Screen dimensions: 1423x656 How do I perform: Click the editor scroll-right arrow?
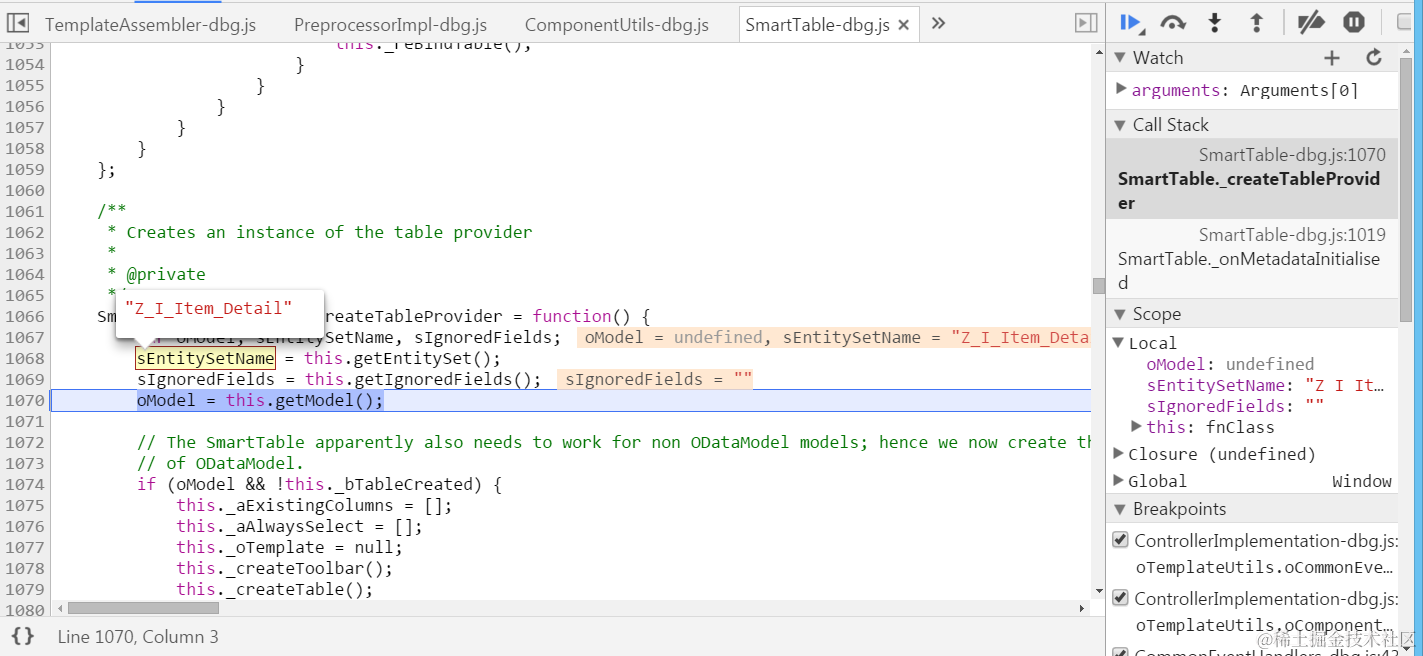click(x=1082, y=608)
